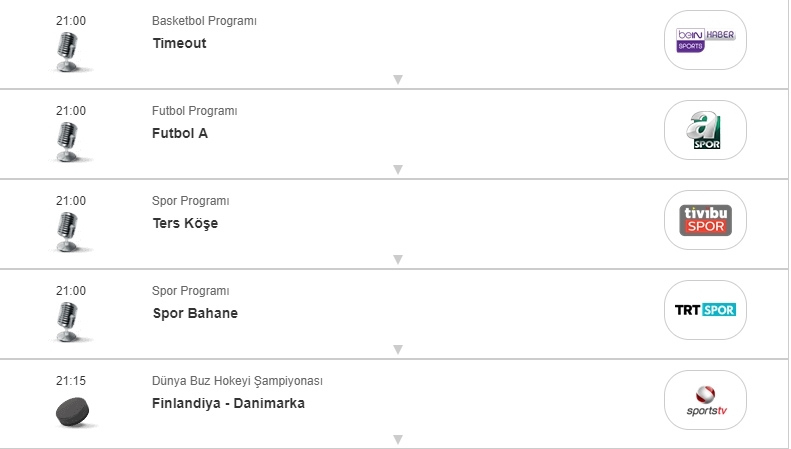Click the microphone icon beside Spor Bahane
This screenshot has height=449, width=791.
[x=69, y=322]
